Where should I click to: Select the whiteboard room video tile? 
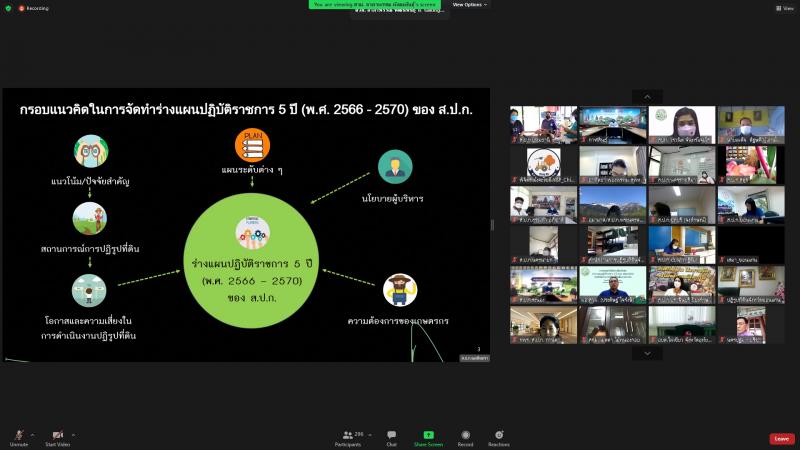(x=682, y=164)
